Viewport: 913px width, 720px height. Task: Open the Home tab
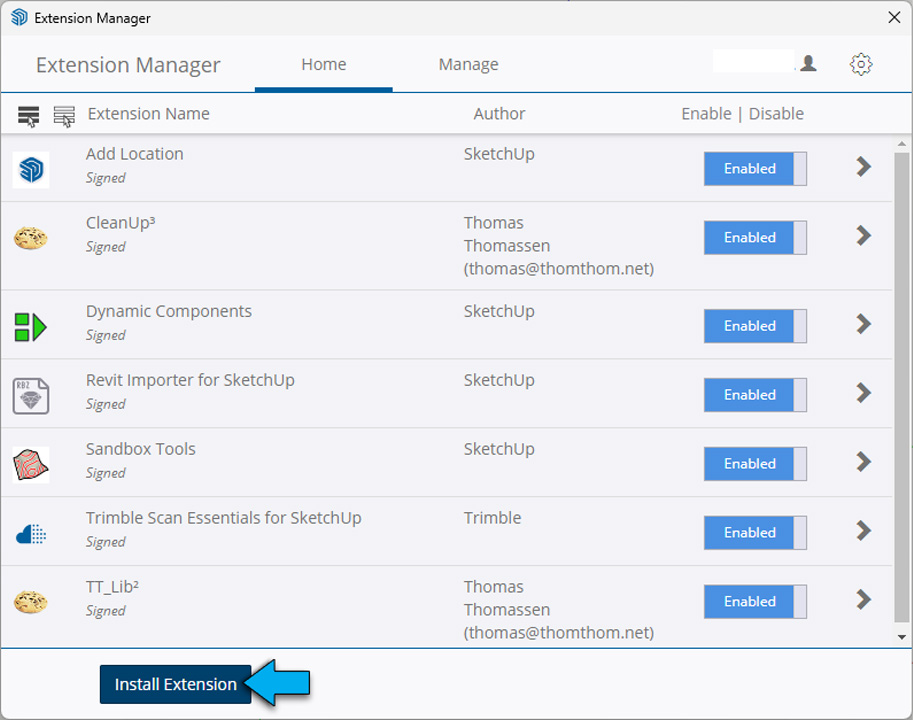pos(323,65)
